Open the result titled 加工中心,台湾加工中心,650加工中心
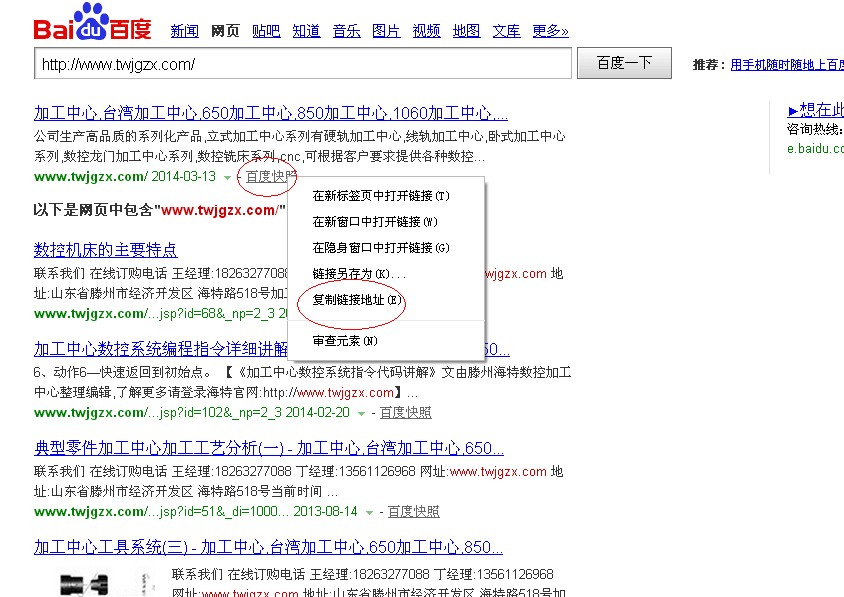 point(271,113)
